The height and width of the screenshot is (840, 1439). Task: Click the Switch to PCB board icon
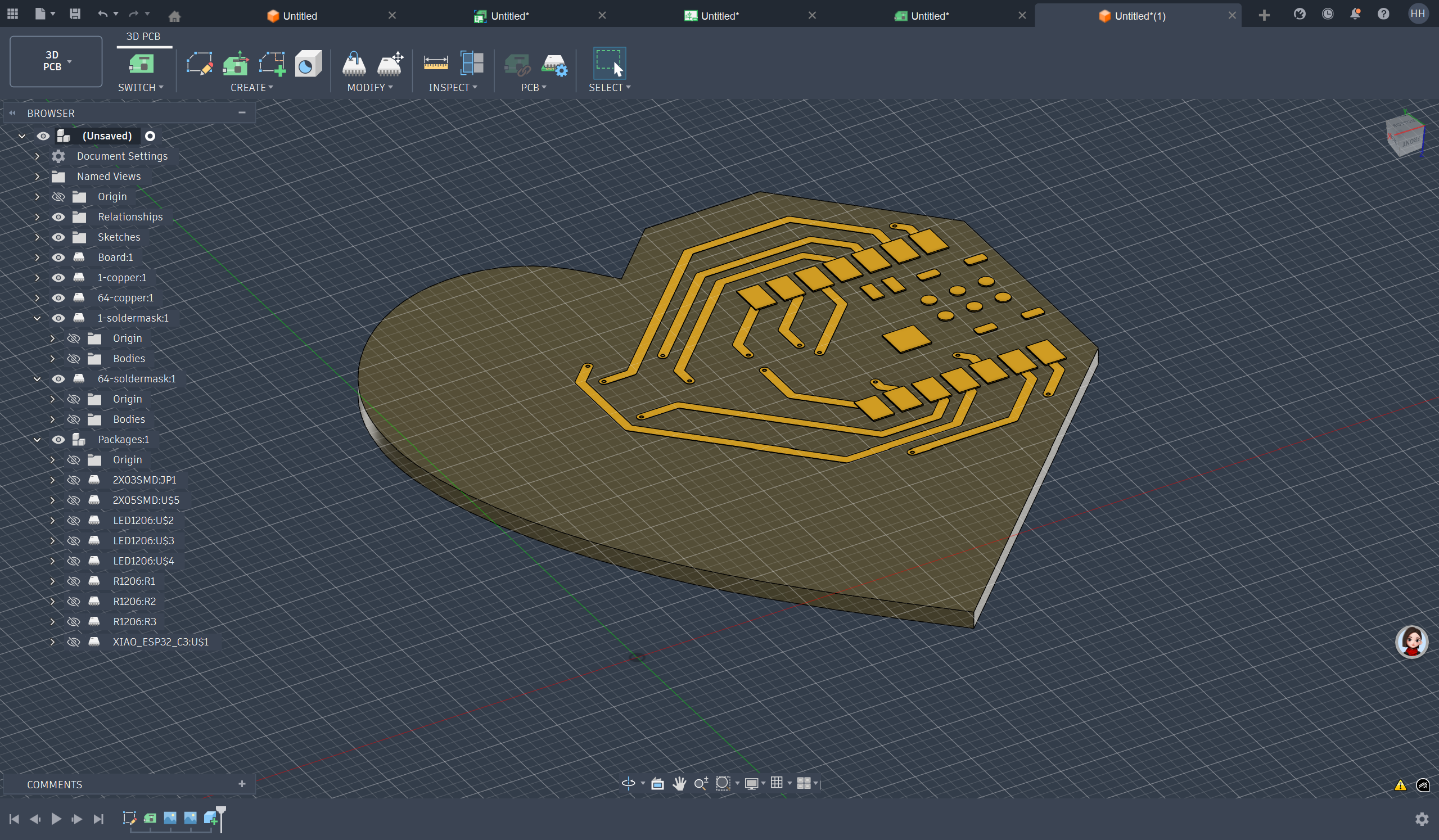coord(141,64)
